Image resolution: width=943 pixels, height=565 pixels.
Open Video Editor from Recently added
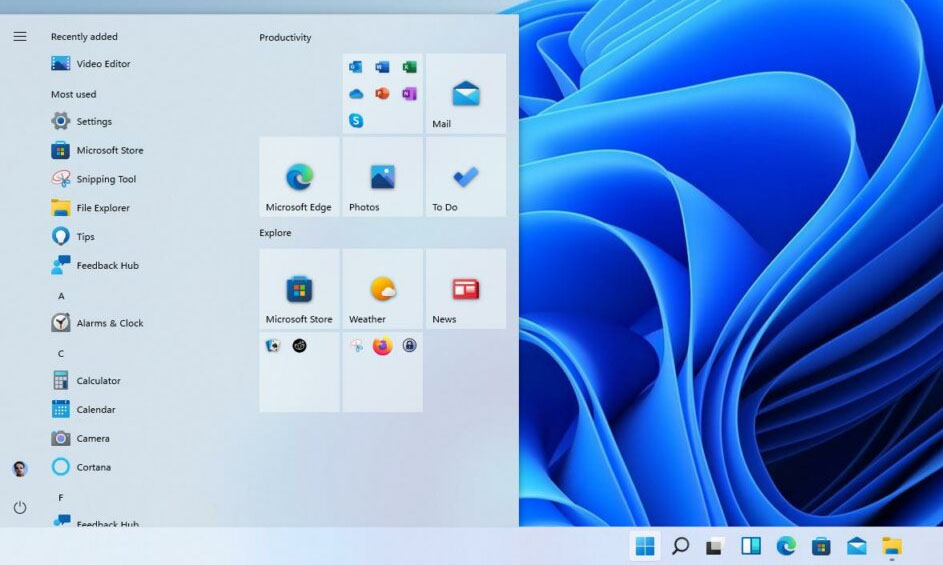click(91, 63)
